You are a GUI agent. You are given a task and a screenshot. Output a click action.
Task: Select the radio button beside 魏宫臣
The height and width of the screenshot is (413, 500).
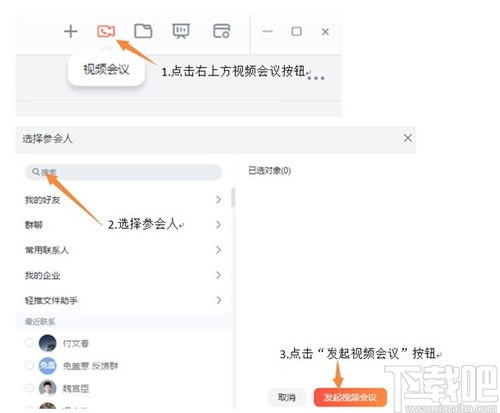coord(29,388)
